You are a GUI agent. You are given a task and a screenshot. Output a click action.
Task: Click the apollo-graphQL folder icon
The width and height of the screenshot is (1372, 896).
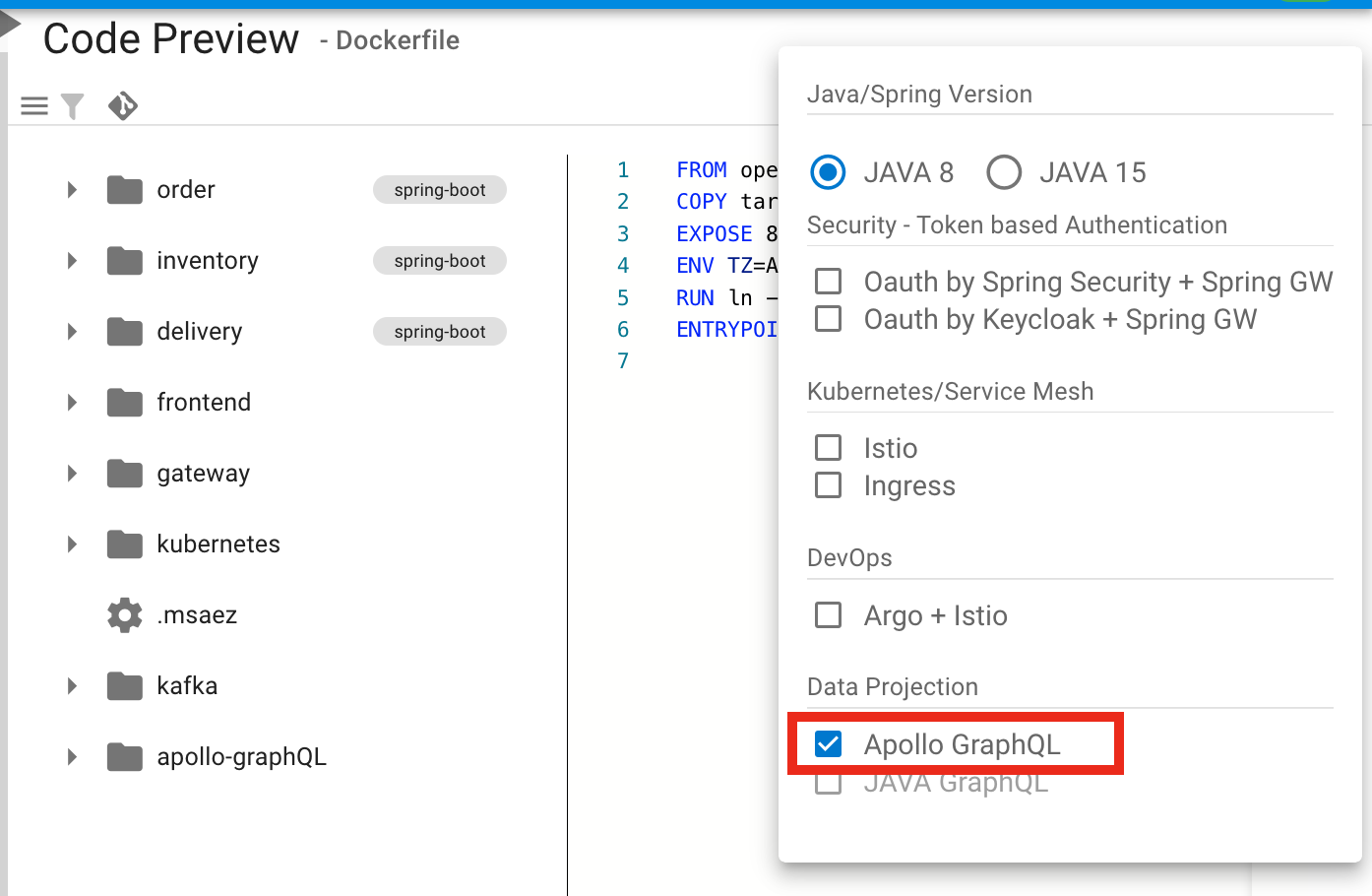[x=125, y=756]
